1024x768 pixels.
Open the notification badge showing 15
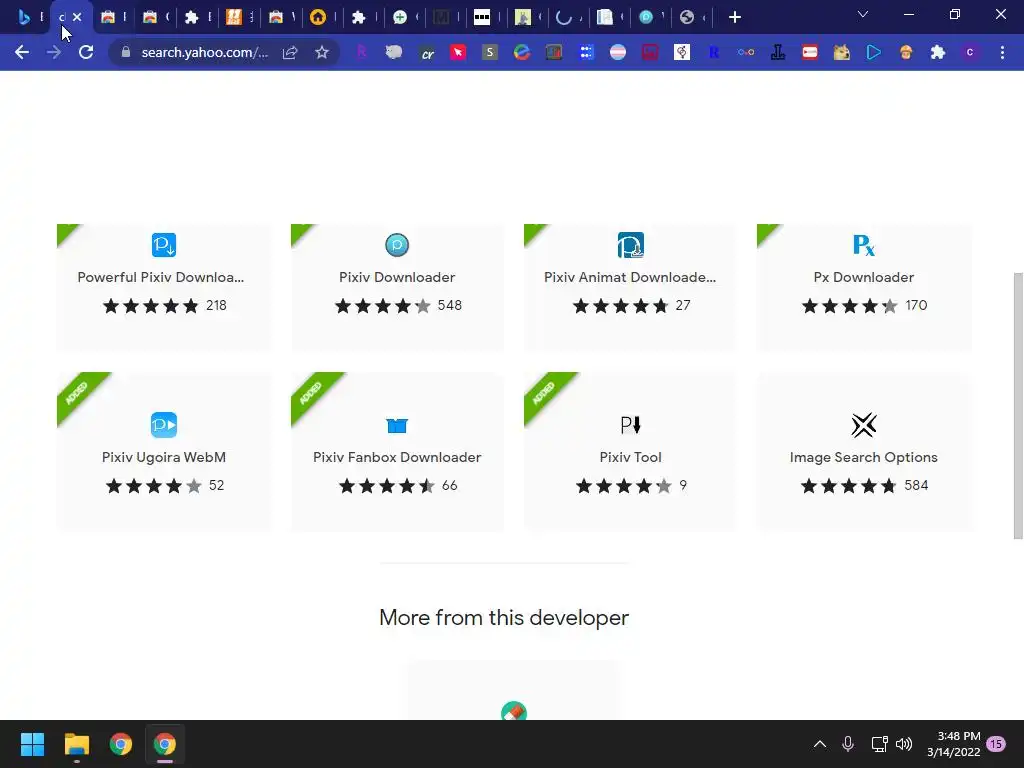(996, 744)
